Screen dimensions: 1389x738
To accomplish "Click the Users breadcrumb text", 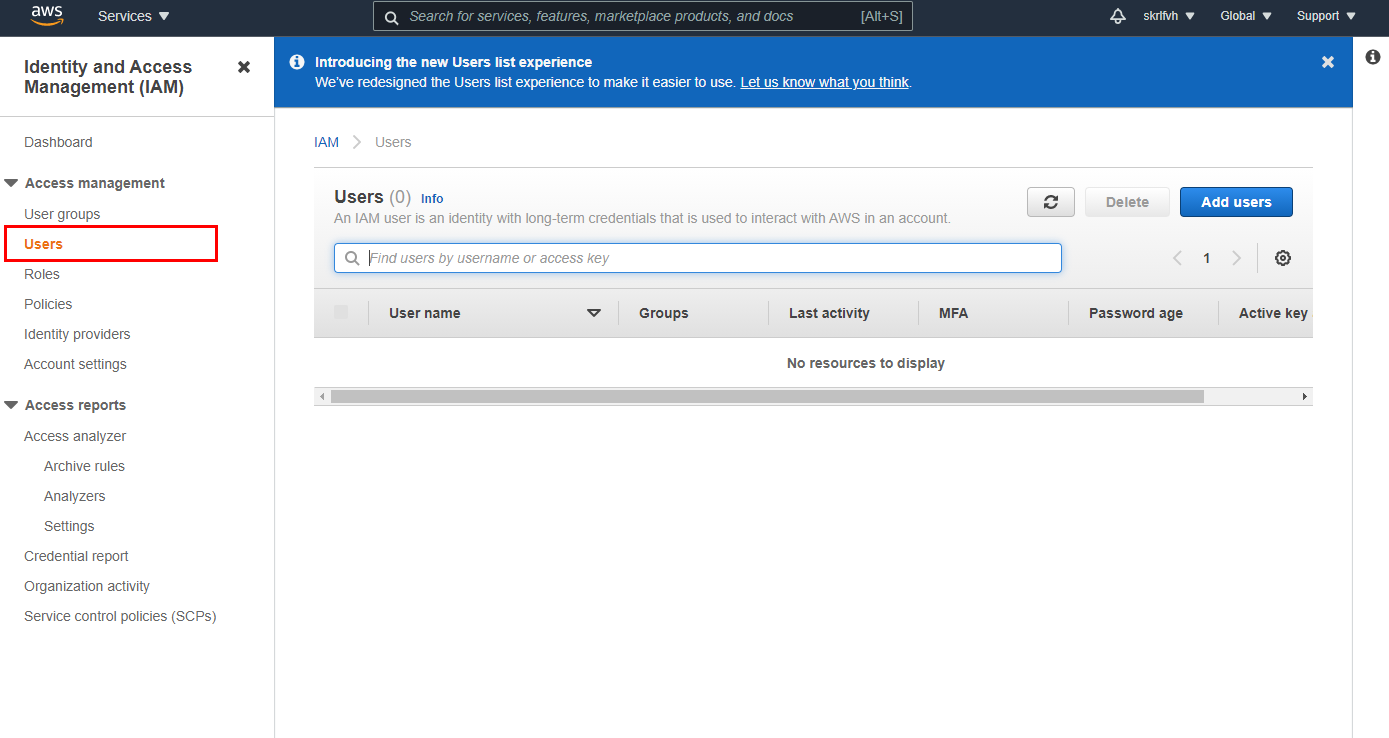I will [393, 142].
